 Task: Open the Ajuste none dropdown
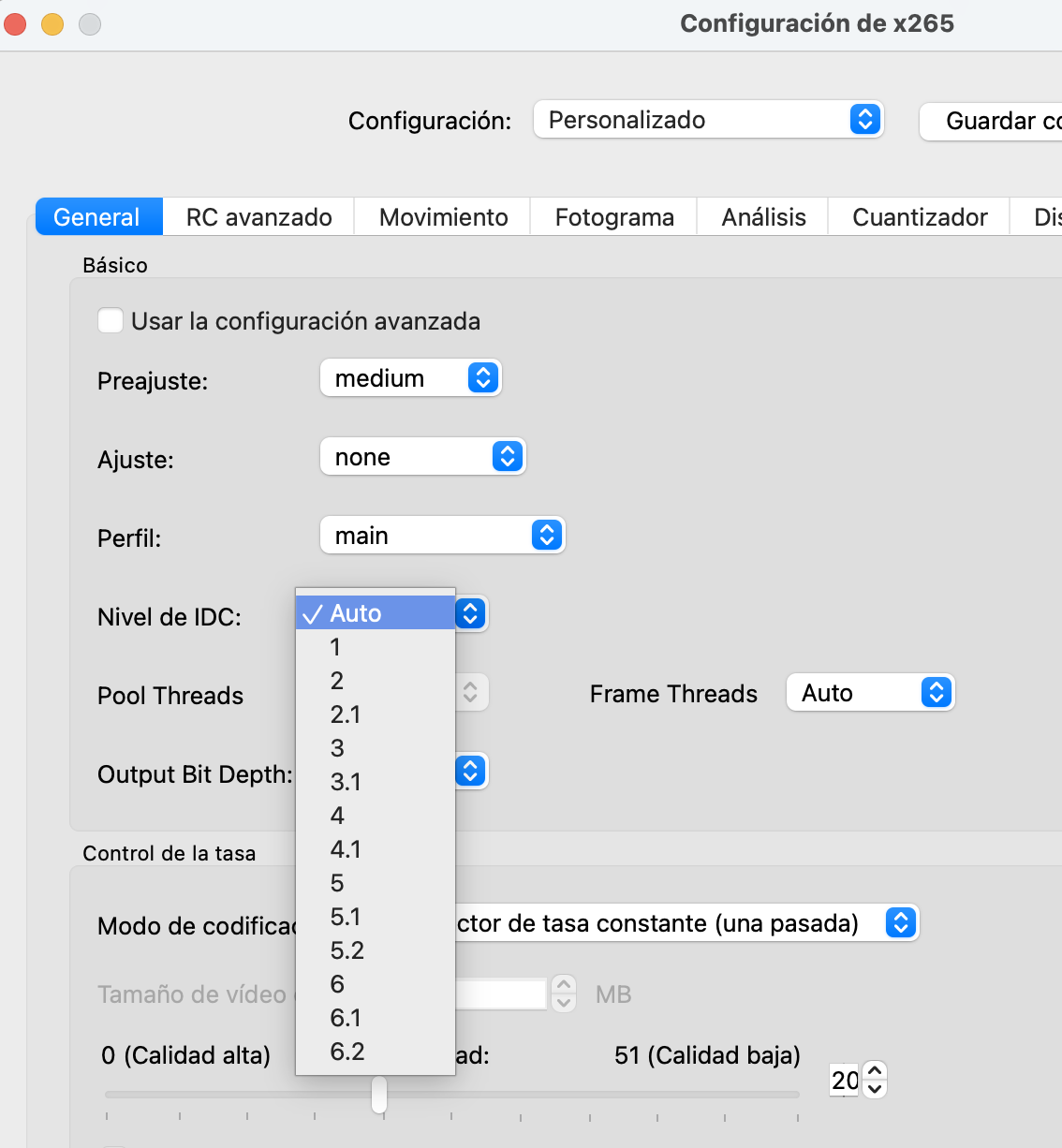422,457
